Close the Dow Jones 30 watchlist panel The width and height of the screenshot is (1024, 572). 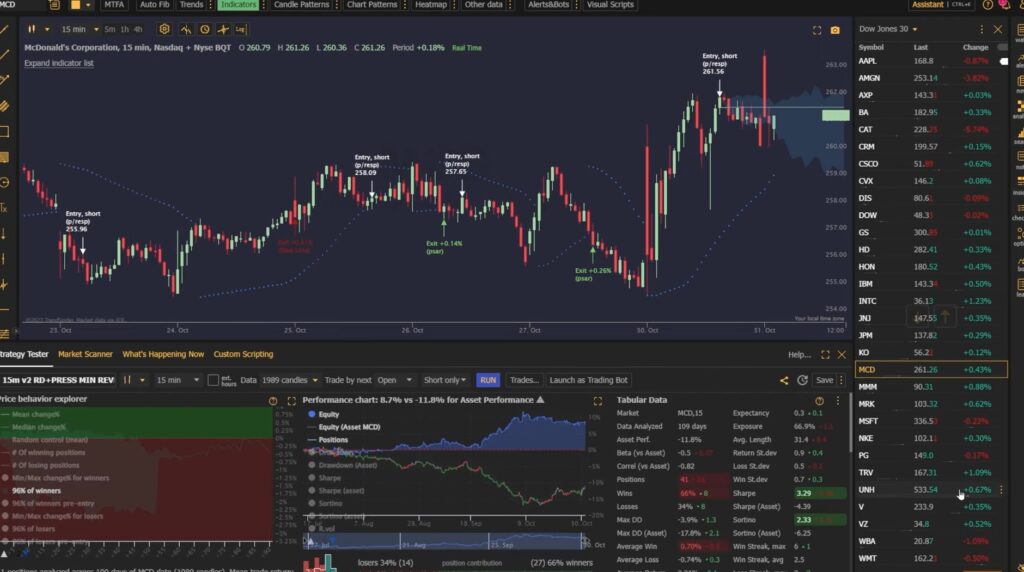click(997, 29)
